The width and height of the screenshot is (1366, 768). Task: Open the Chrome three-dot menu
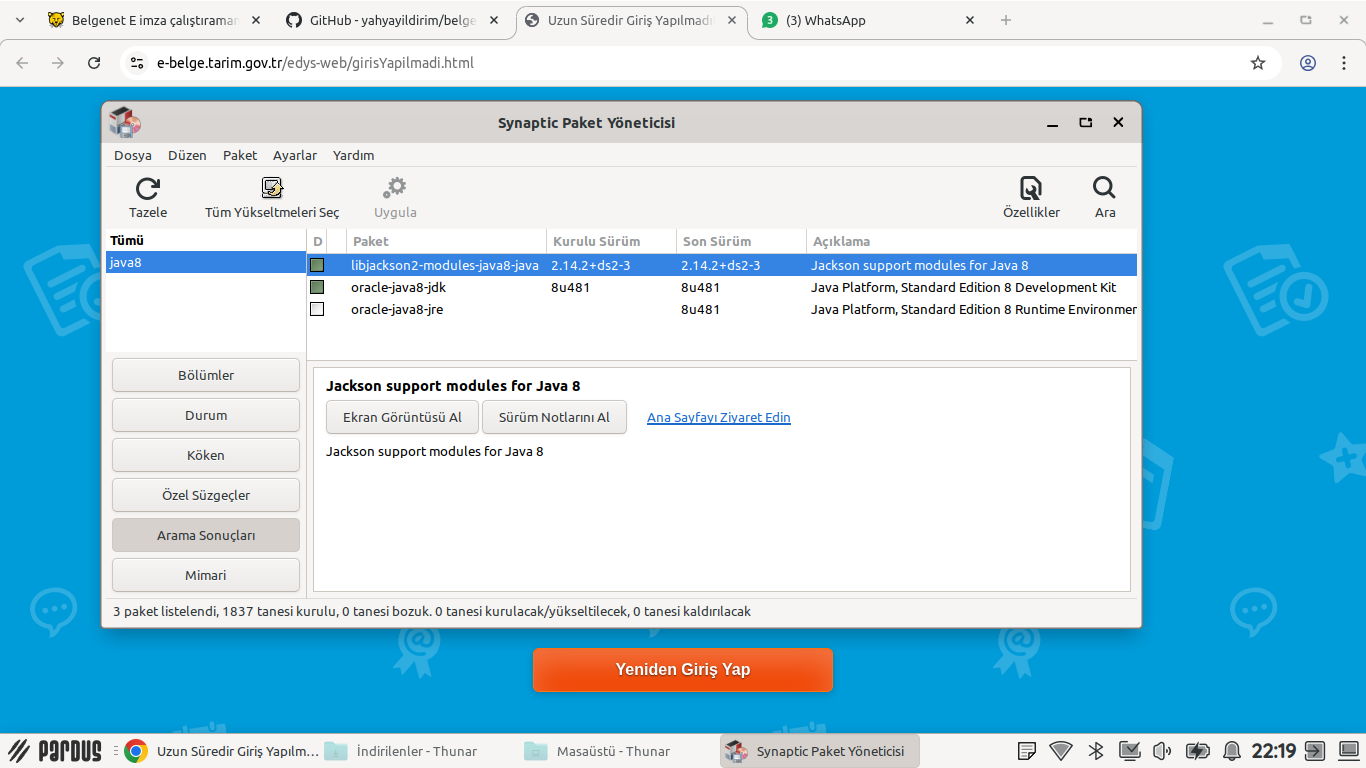click(1344, 63)
